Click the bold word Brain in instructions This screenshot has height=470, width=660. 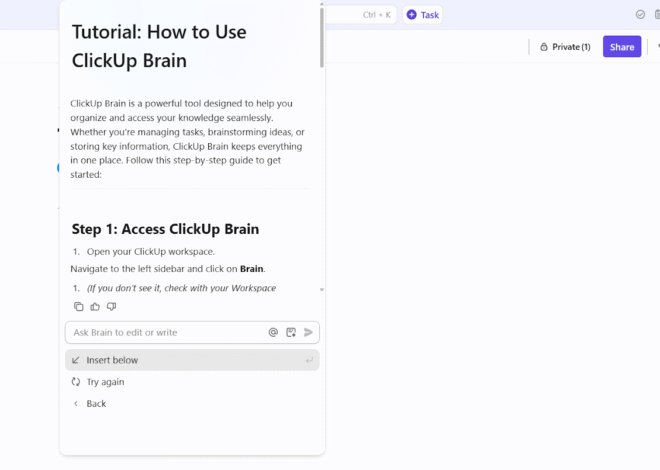tap(252, 269)
